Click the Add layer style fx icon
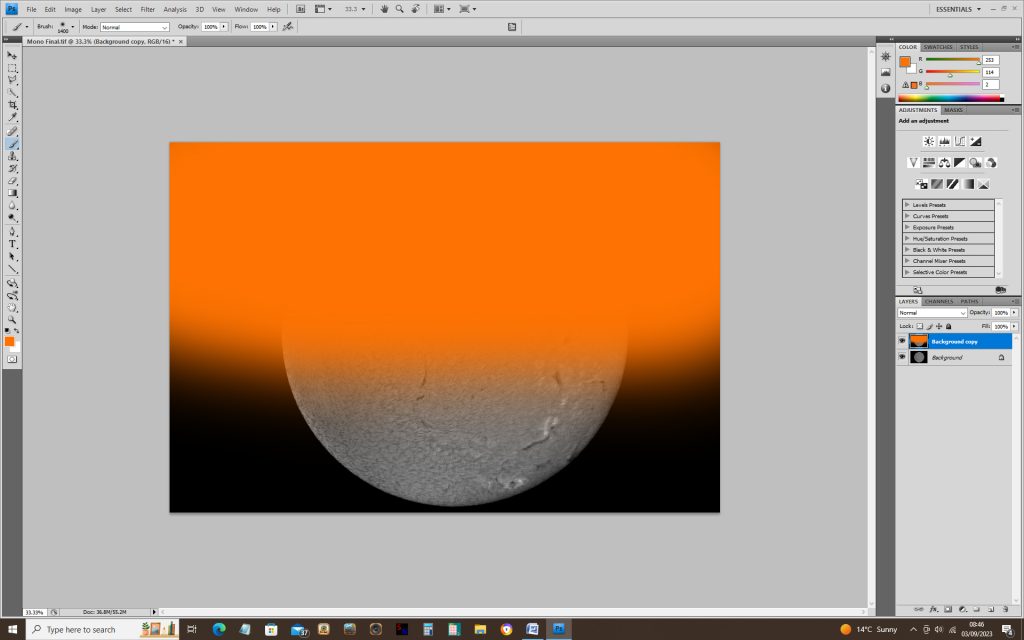 933,609
